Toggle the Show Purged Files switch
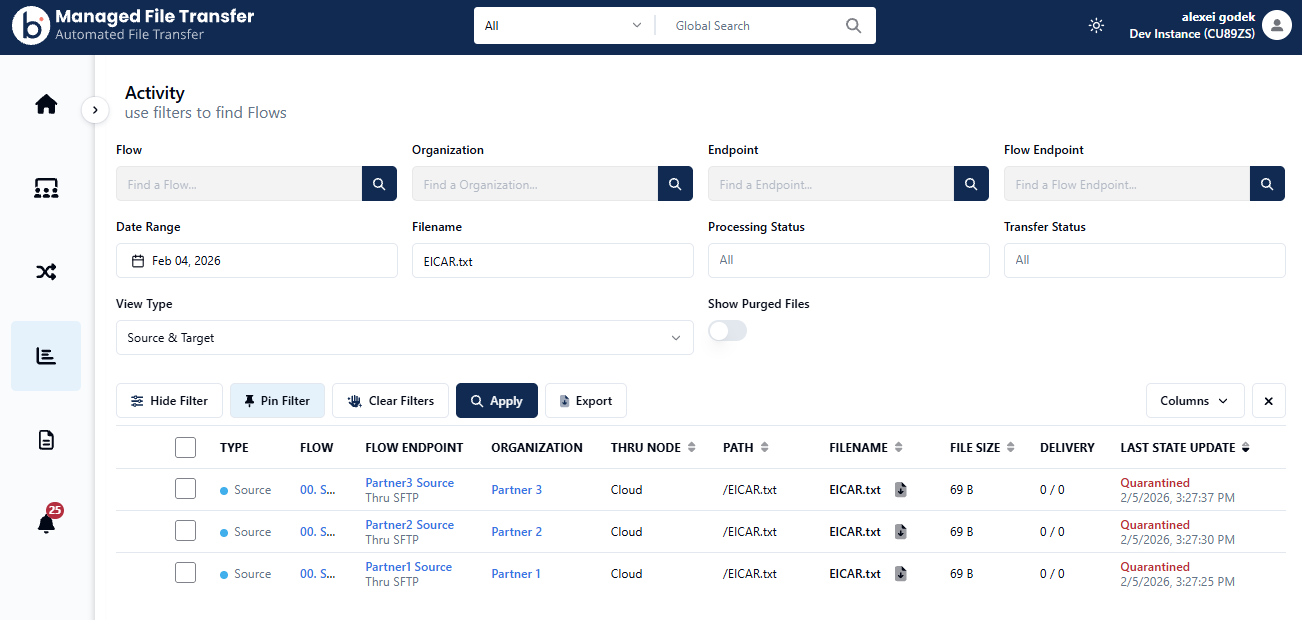 (x=727, y=331)
